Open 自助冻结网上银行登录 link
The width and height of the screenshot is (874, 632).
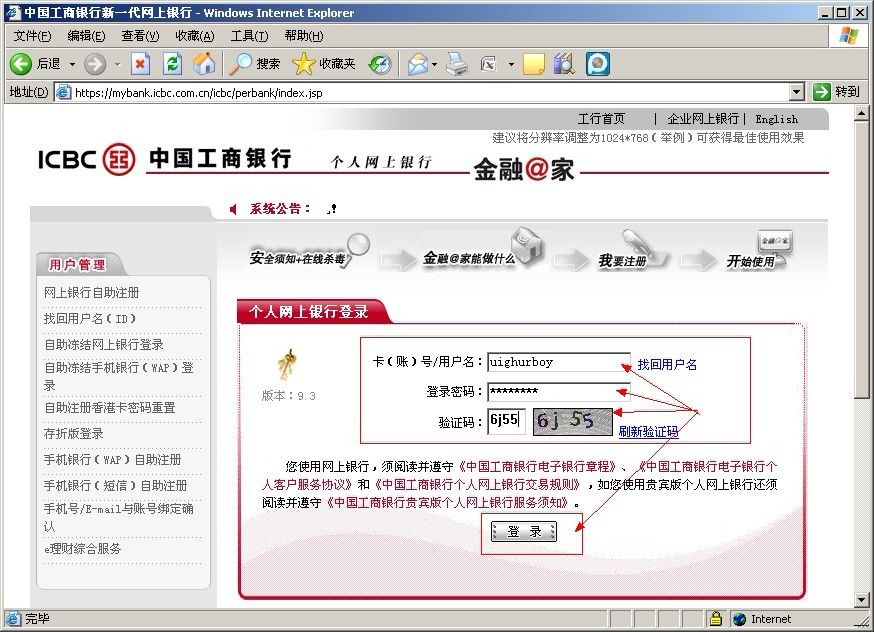tap(104, 345)
